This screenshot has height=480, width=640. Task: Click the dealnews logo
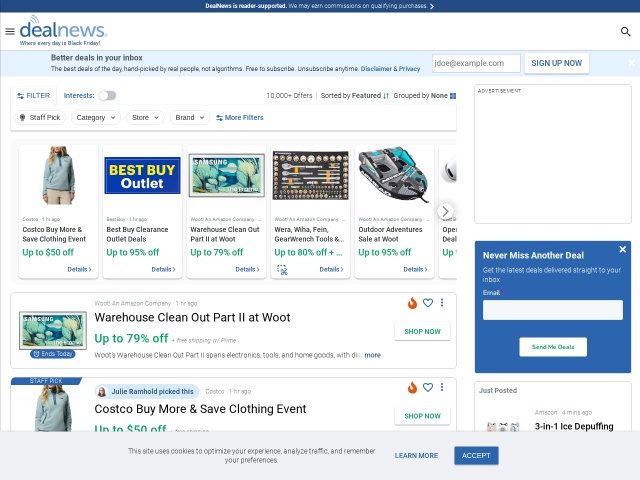point(63,30)
